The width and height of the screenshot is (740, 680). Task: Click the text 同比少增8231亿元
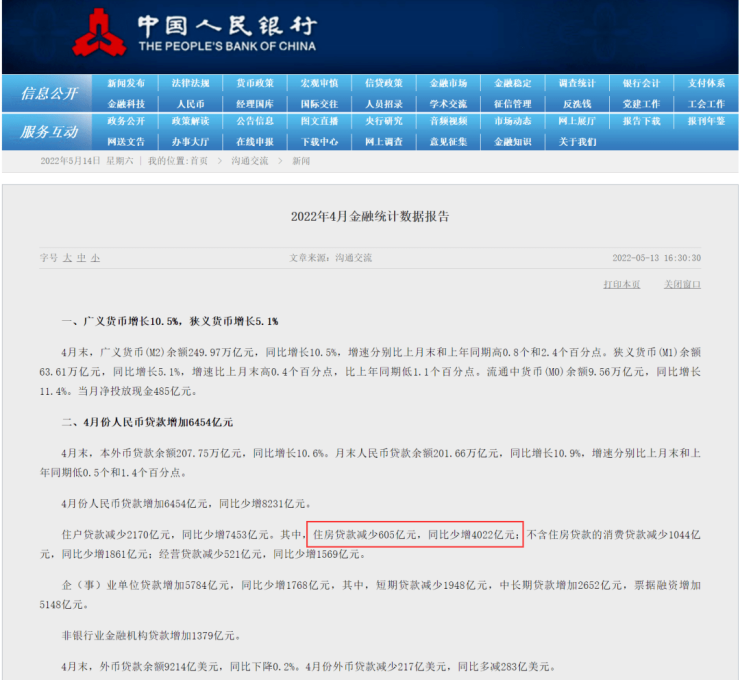point(262,504)
